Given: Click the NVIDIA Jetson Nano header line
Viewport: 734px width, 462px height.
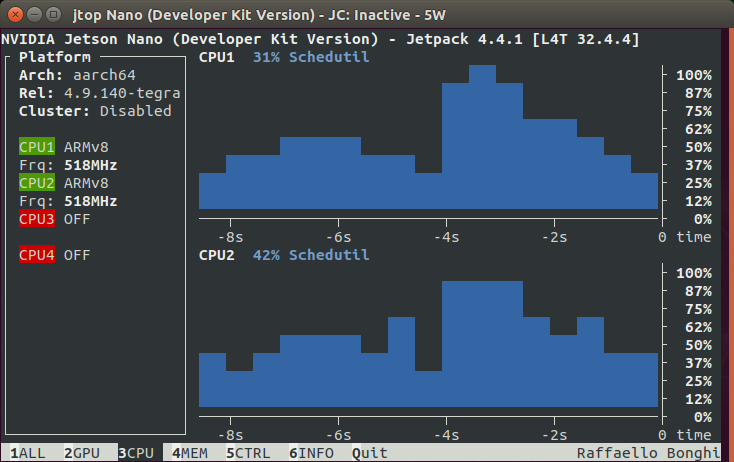Looking at the screenshot, I should coord(320,39).
